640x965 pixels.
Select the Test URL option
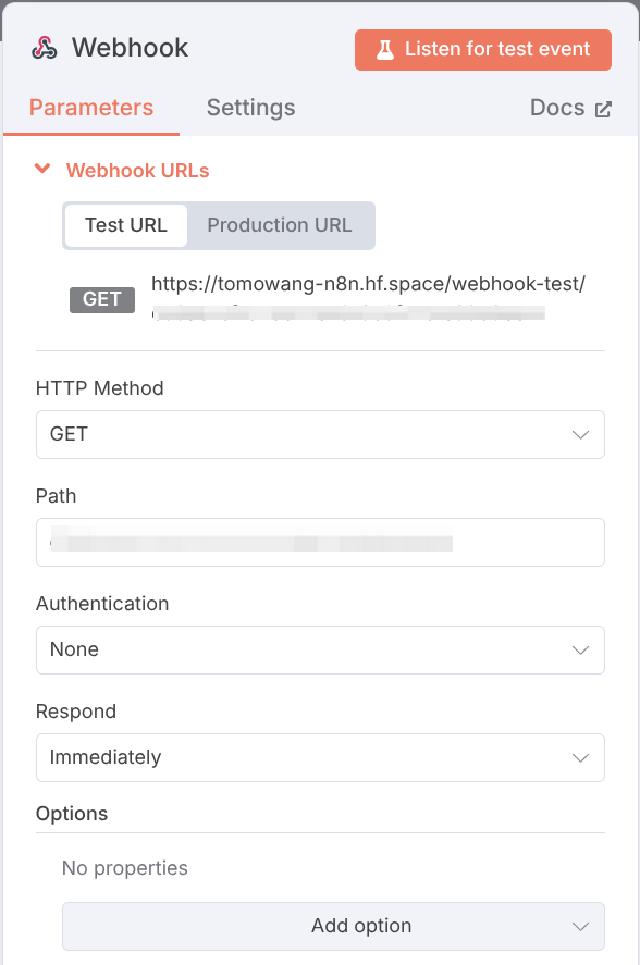click(127, 225)
